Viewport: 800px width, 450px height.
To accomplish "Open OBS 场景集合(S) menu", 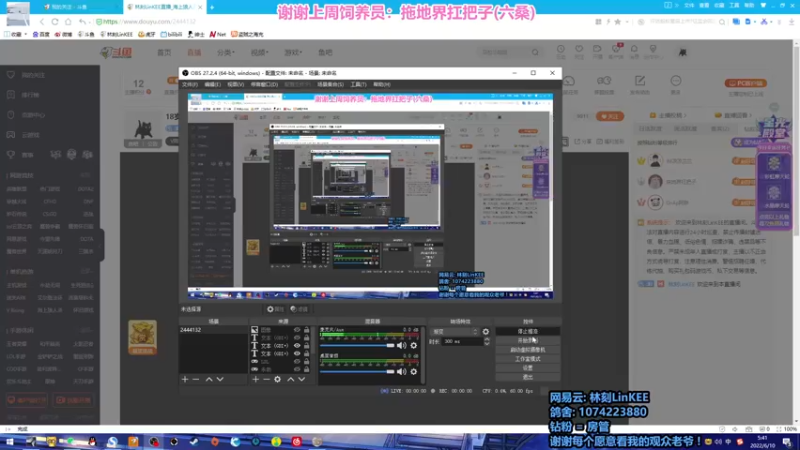I will coord(330,84).
